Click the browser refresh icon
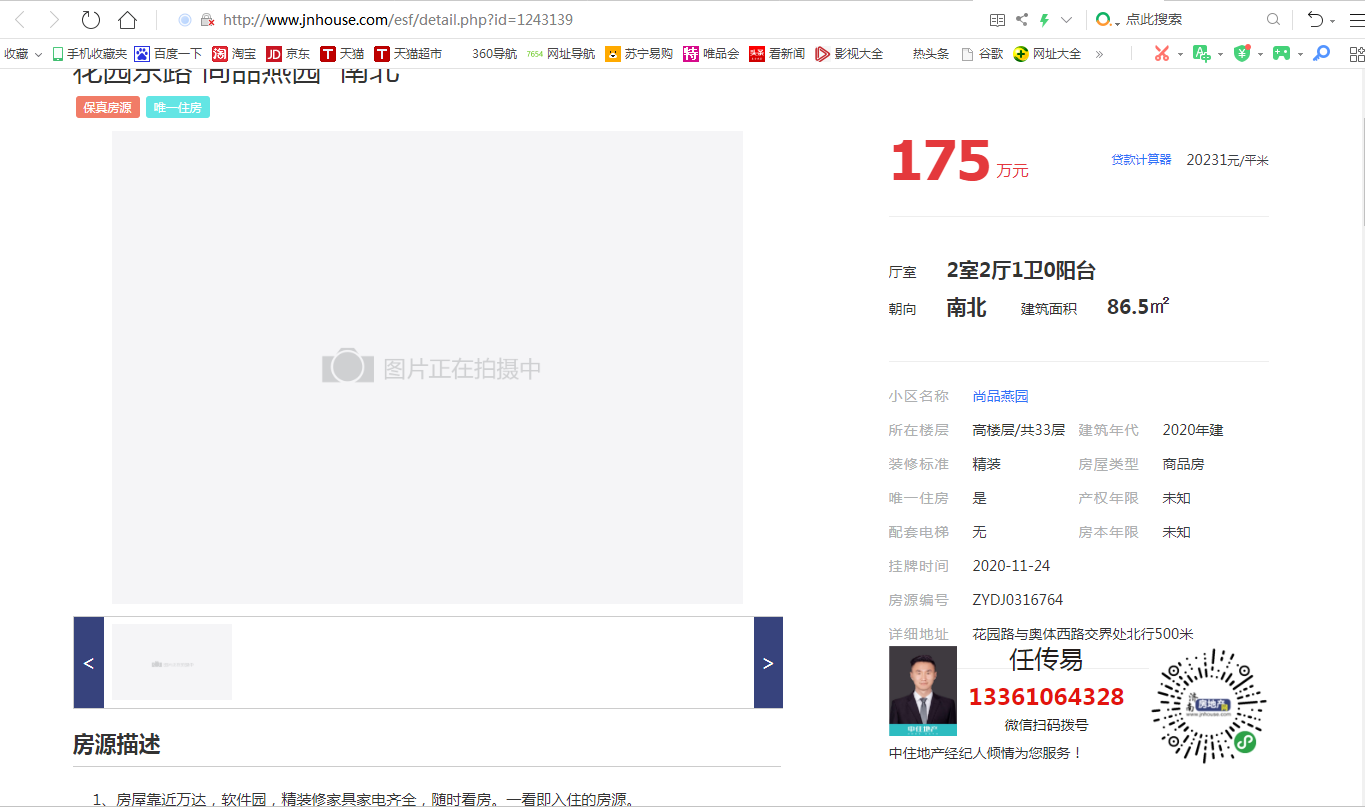The height and width of the screenshot is (809, 1365). coord(91,20)
